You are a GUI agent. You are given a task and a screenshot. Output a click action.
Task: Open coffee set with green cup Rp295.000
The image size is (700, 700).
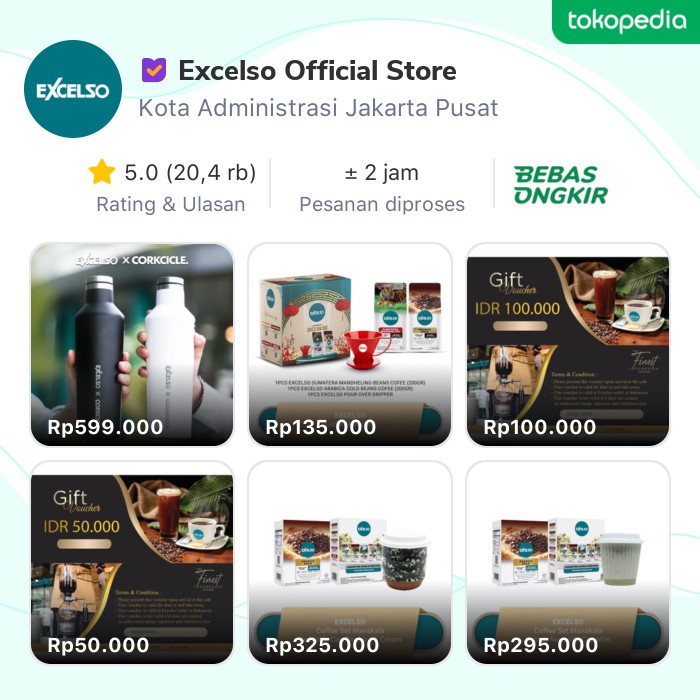click(567, 562)
